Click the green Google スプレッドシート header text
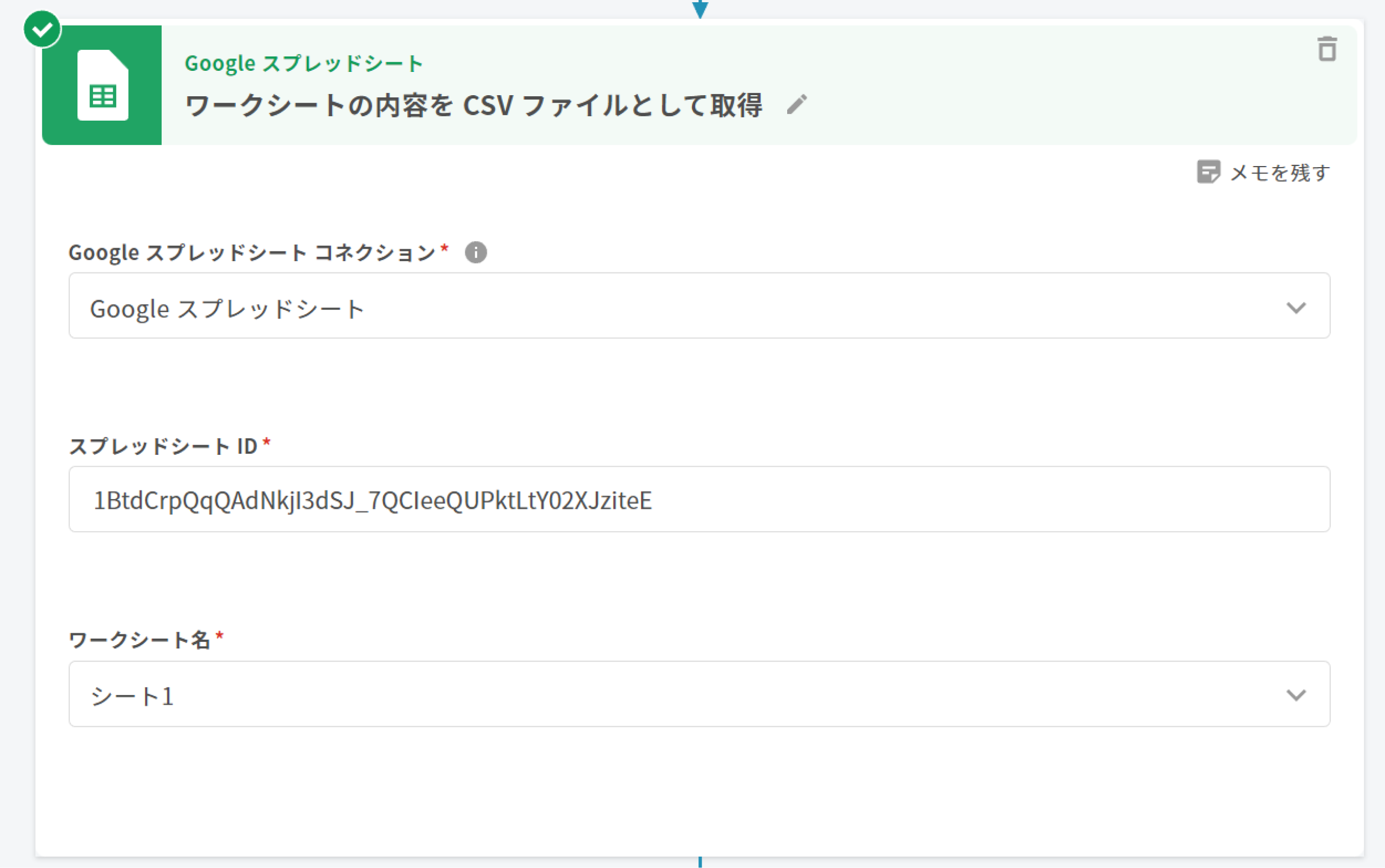This screenshot has height=868, width=1385. pos(304,63)
